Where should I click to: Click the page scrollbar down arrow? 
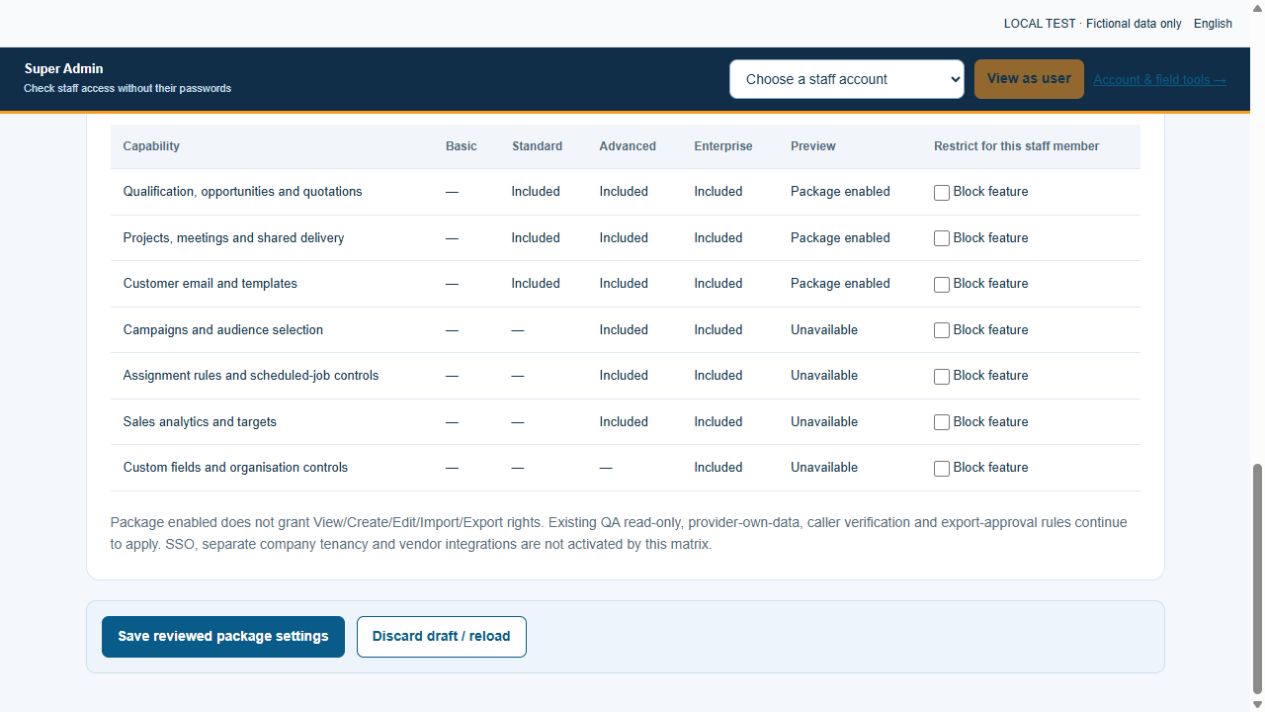(1257, 704)
